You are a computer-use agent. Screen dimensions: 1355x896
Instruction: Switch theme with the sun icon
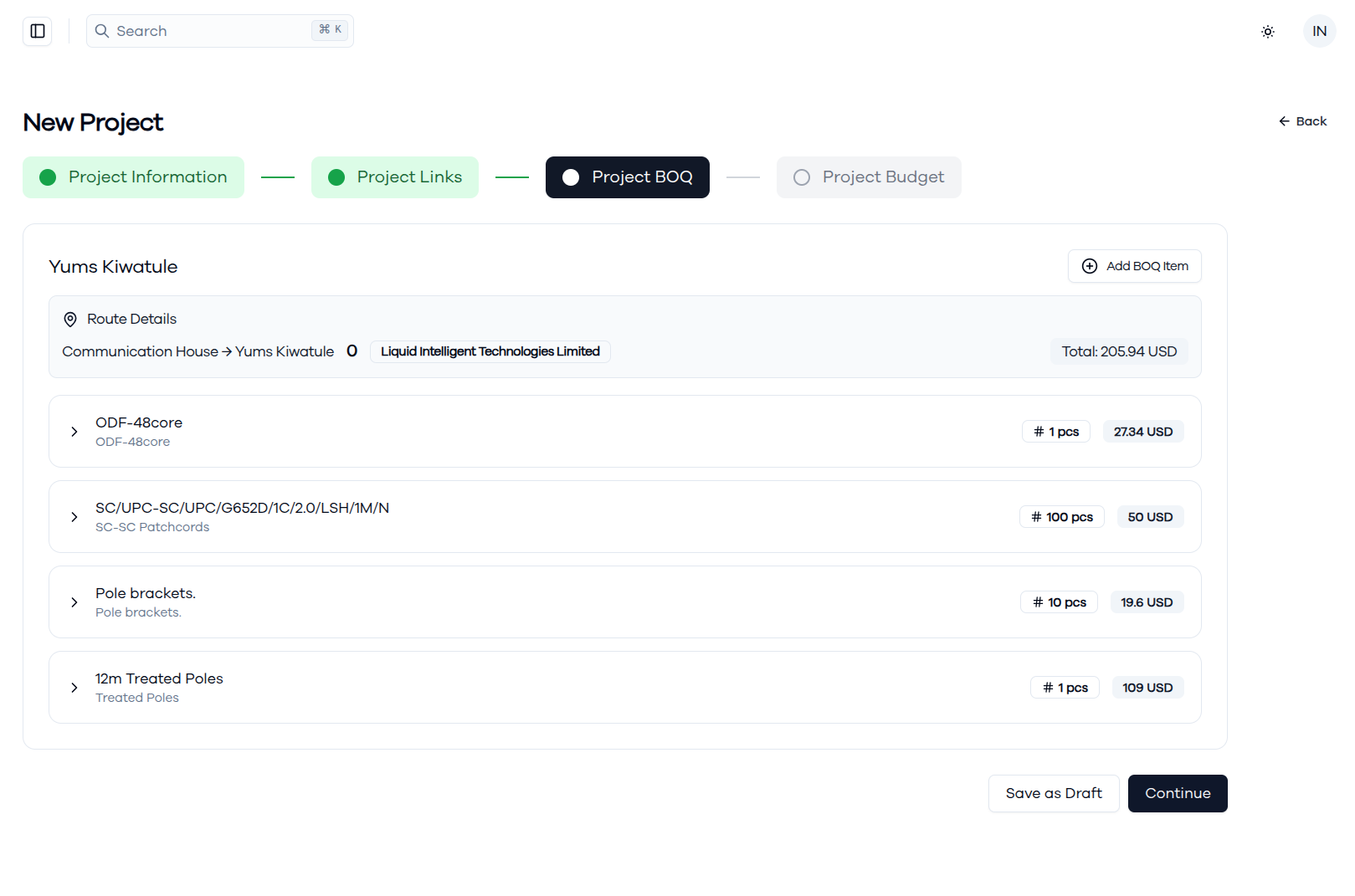tap(1268, 32)
